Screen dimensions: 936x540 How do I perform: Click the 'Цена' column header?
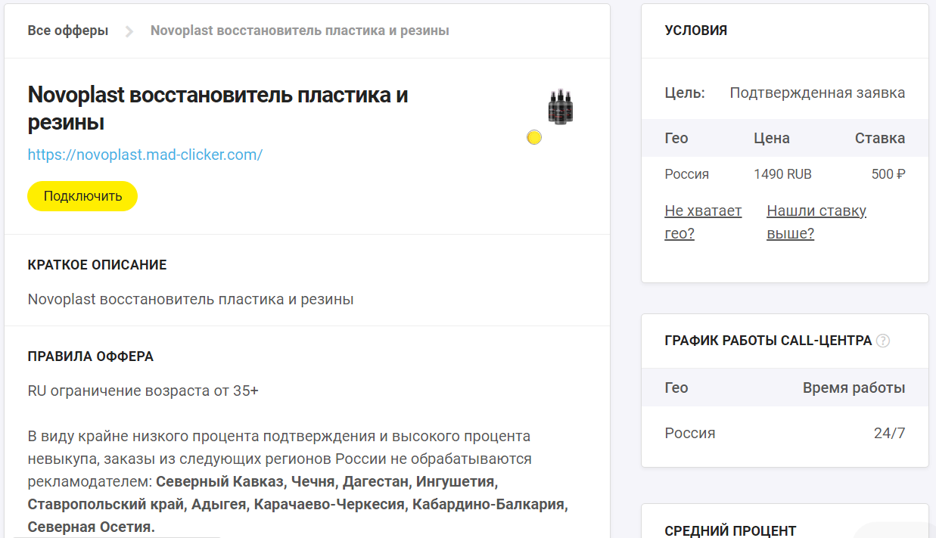pos(771,138)
